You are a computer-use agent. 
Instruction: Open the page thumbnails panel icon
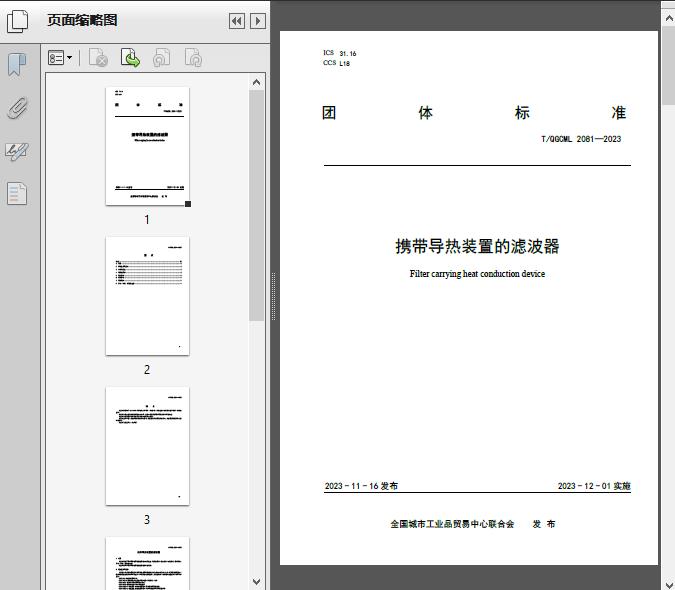(x=18, y=20)
